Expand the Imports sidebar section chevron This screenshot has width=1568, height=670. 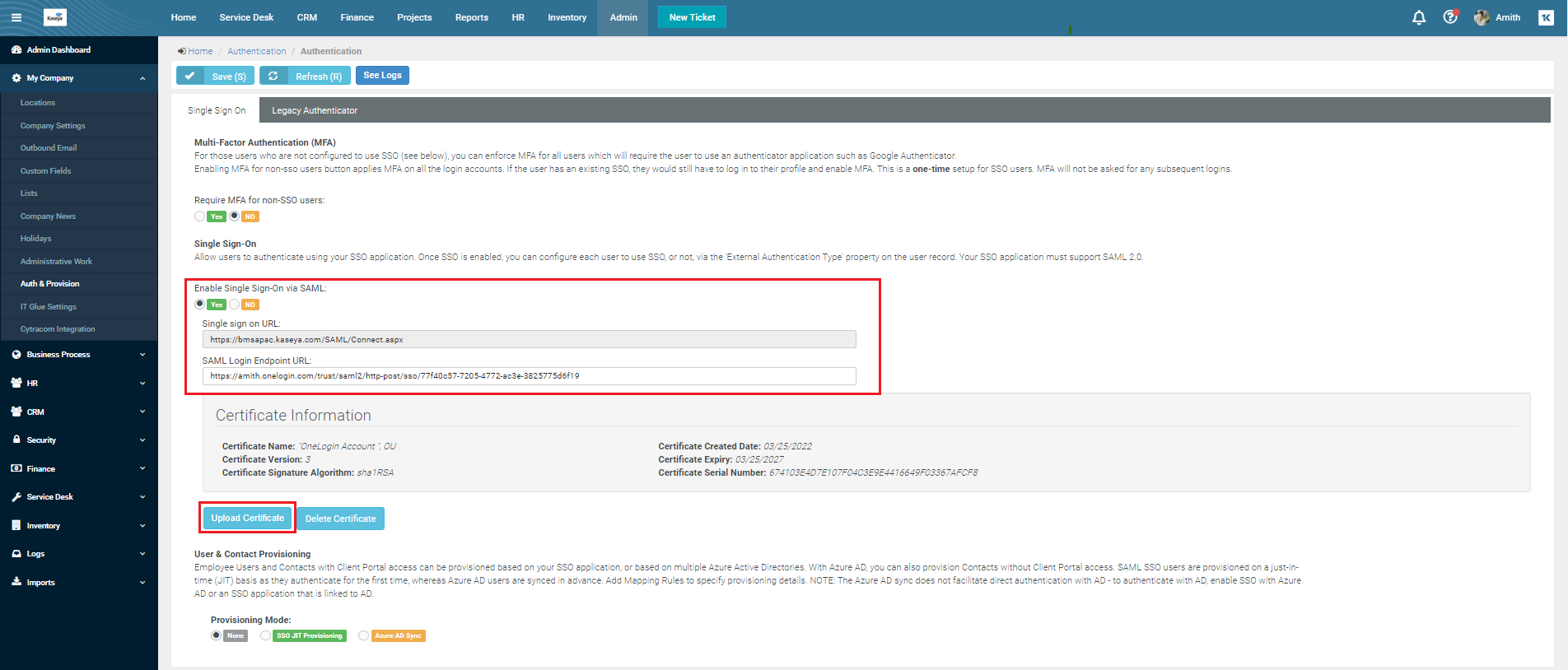(x=142, y=583)
